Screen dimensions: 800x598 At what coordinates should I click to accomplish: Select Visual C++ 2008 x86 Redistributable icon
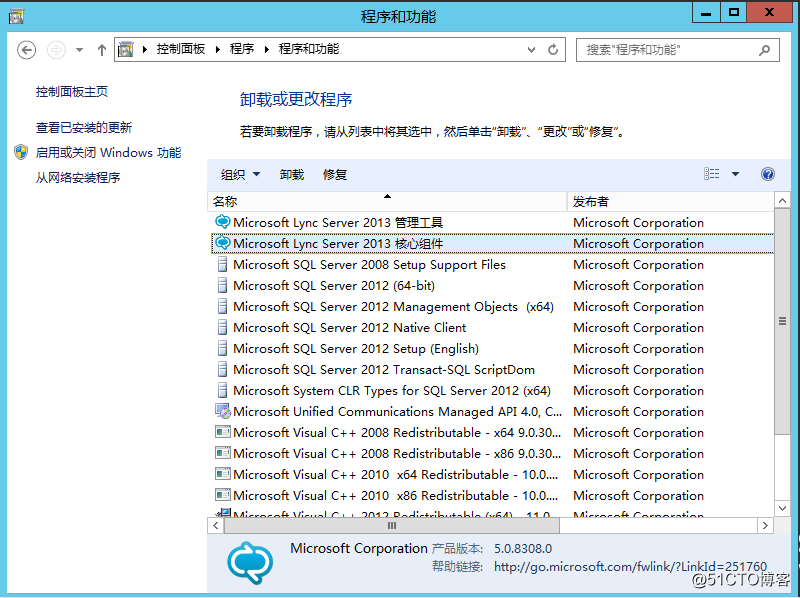[223, 453]
